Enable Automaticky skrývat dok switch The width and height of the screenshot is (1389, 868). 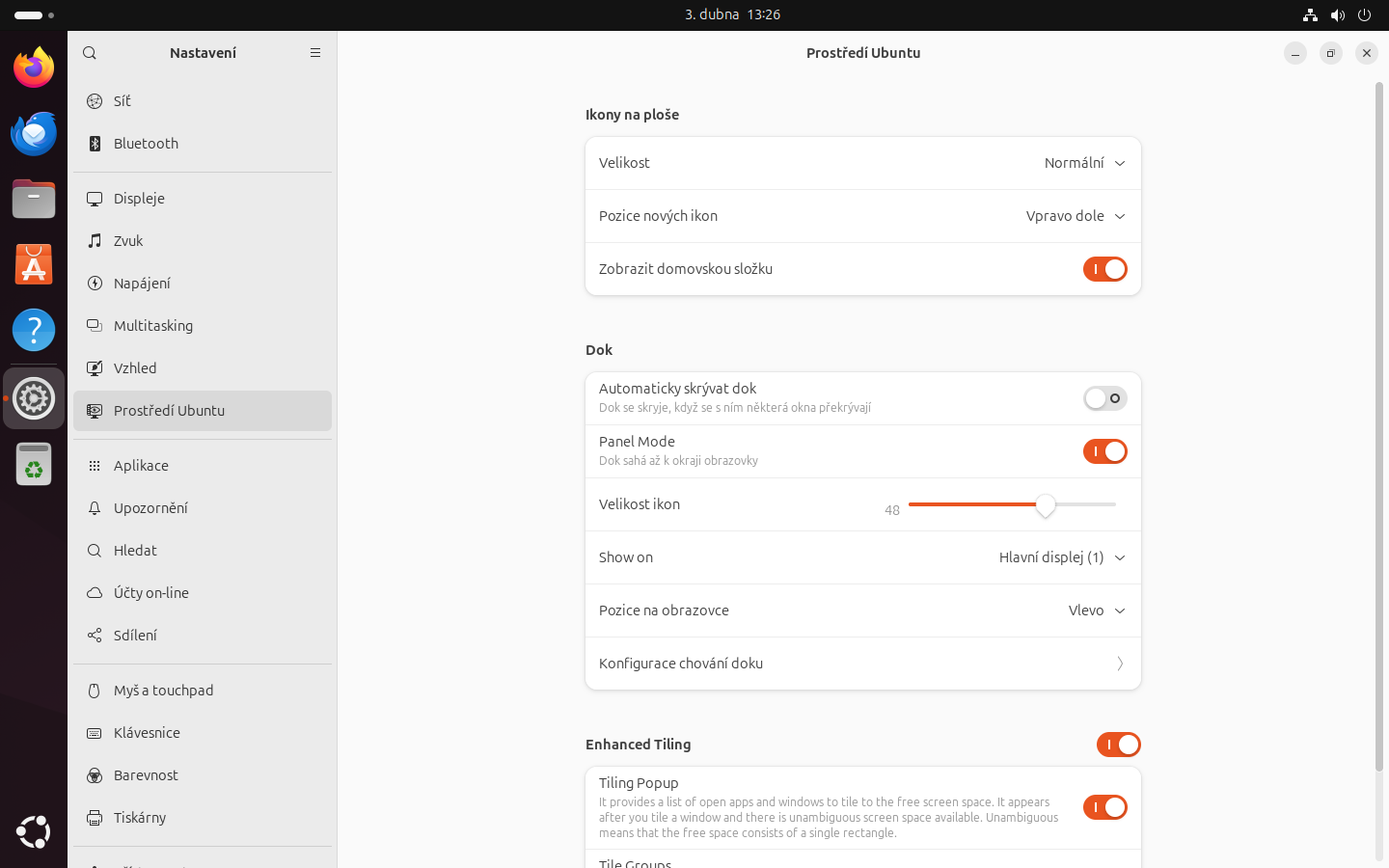[x=1104, y=398]
